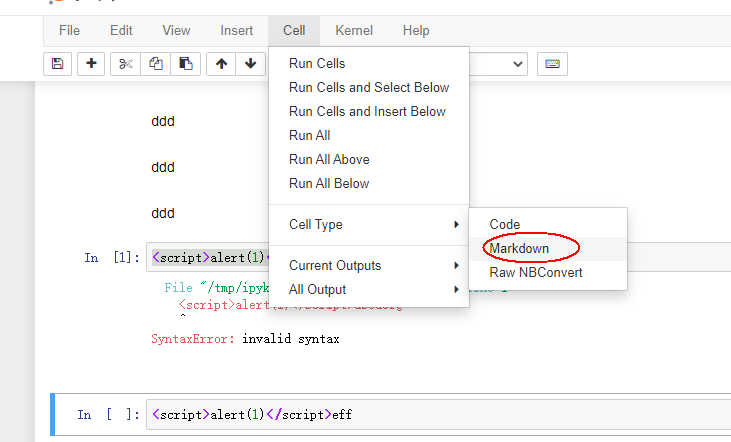The image size is (731, 442).
Task: Open the Help menu
Action: (416, 31)
